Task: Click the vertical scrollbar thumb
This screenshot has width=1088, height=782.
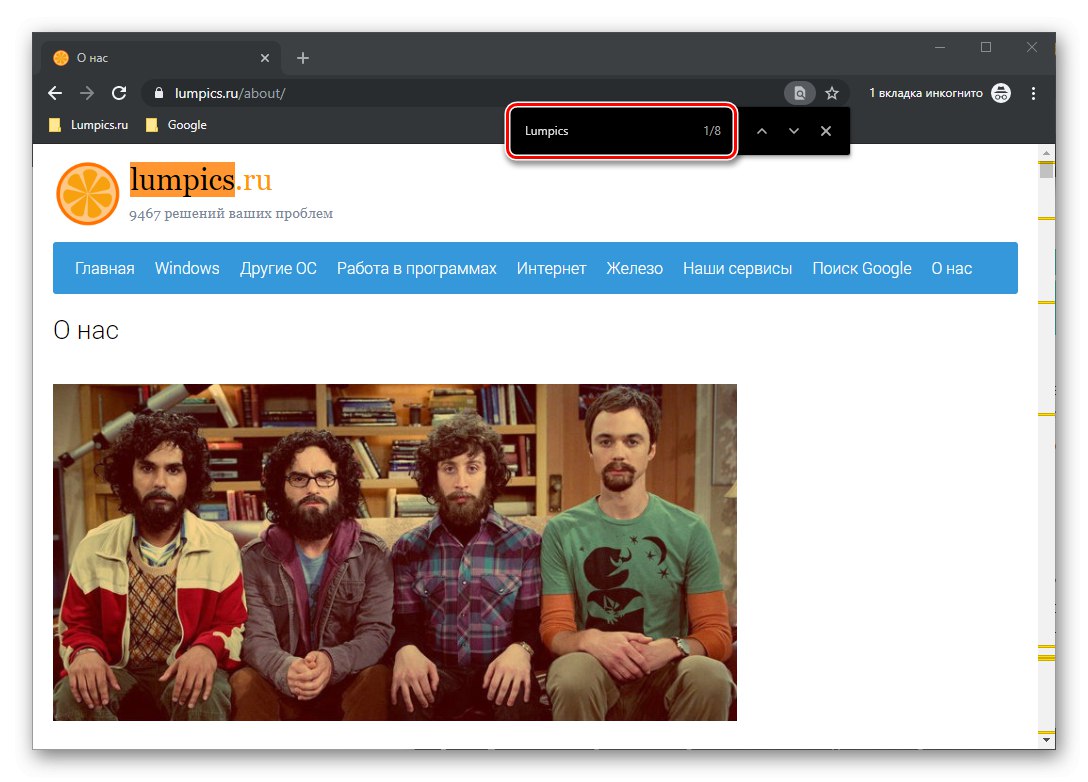Action: tap(1046, 169)
